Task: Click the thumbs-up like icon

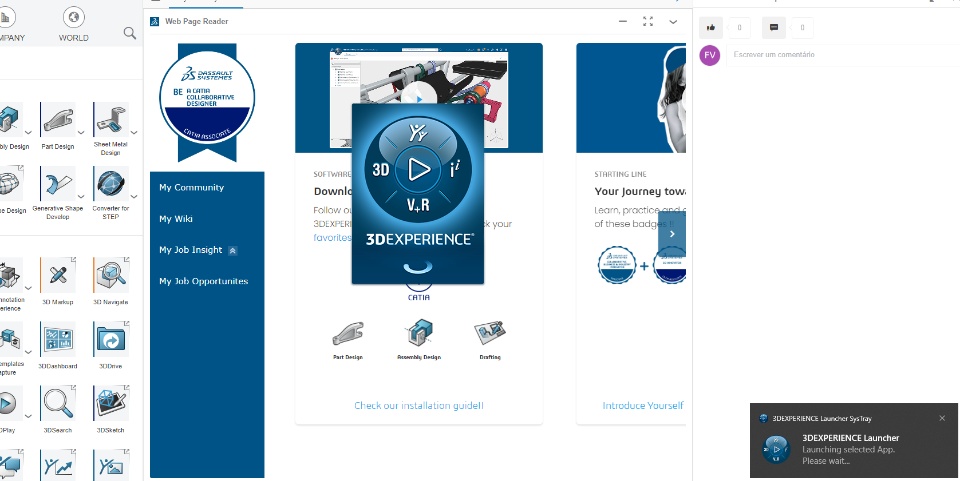Action: 711,28
